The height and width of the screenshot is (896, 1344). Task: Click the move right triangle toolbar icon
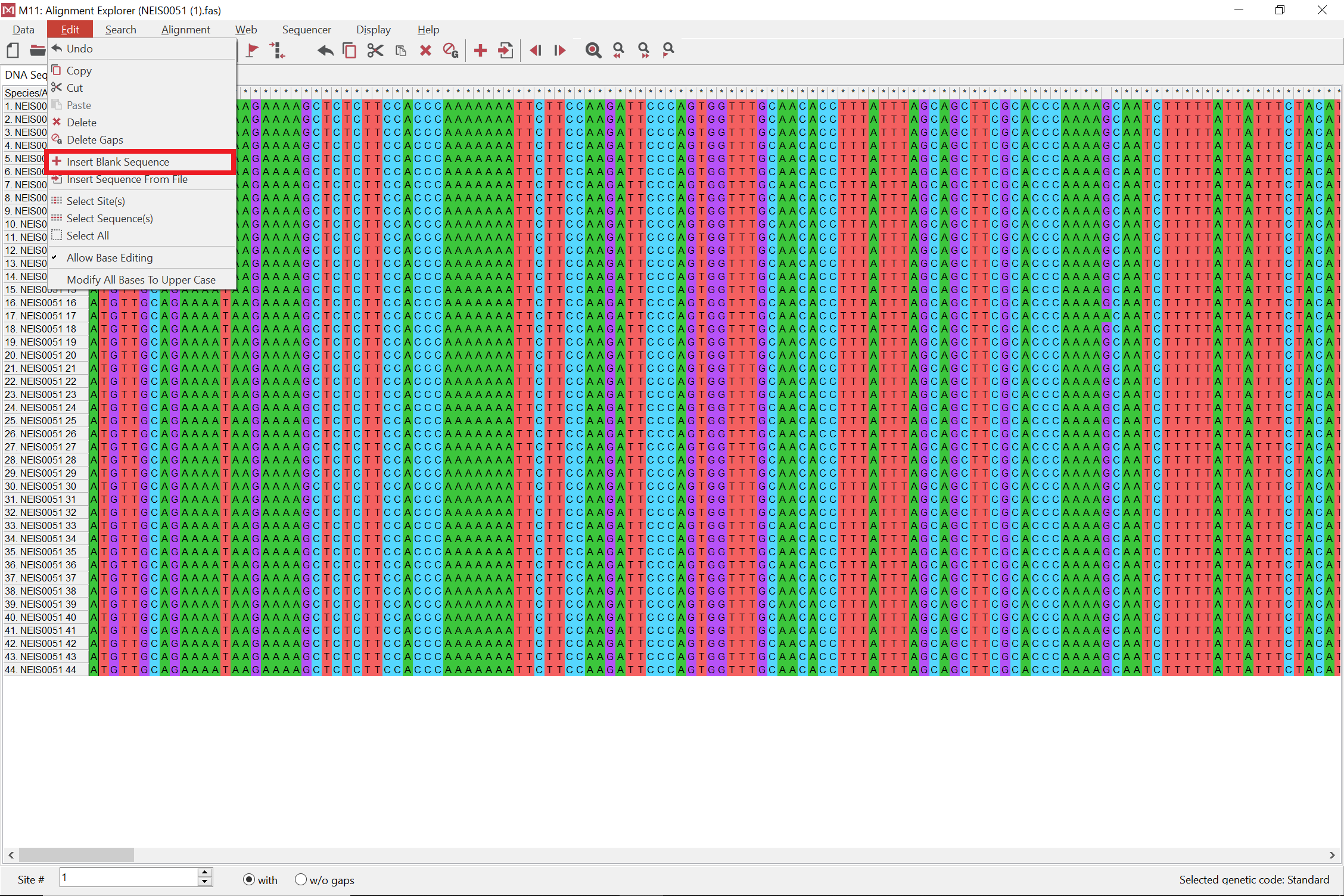[559, 51]
